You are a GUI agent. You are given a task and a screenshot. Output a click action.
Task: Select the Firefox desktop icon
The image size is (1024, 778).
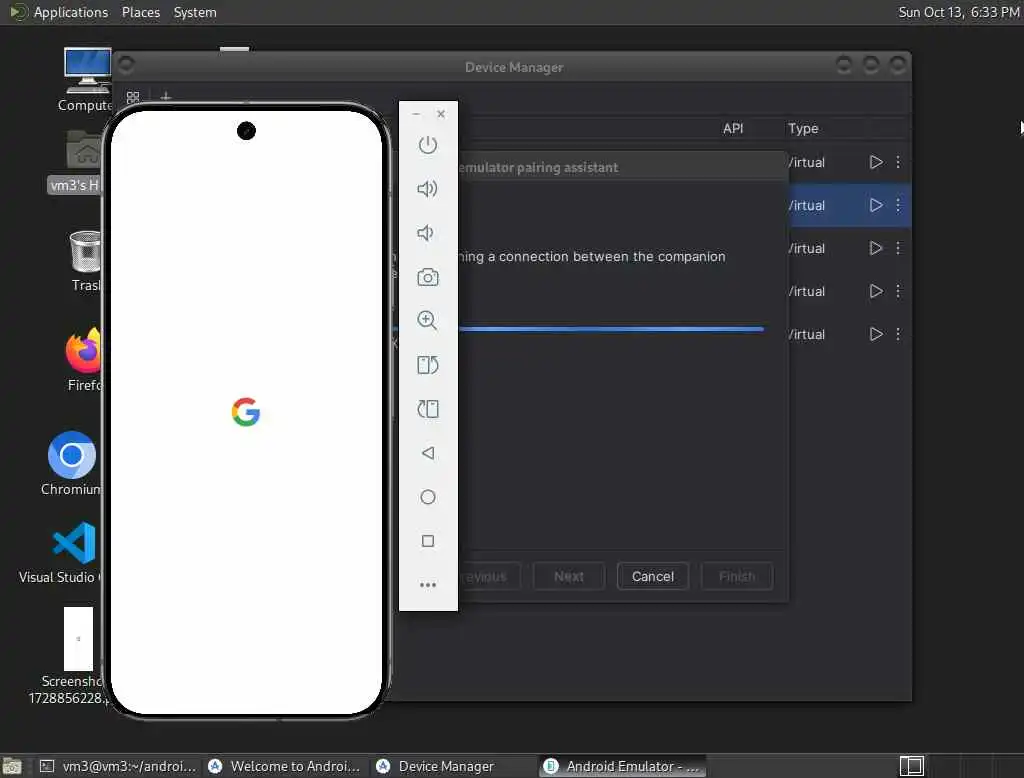84,360
